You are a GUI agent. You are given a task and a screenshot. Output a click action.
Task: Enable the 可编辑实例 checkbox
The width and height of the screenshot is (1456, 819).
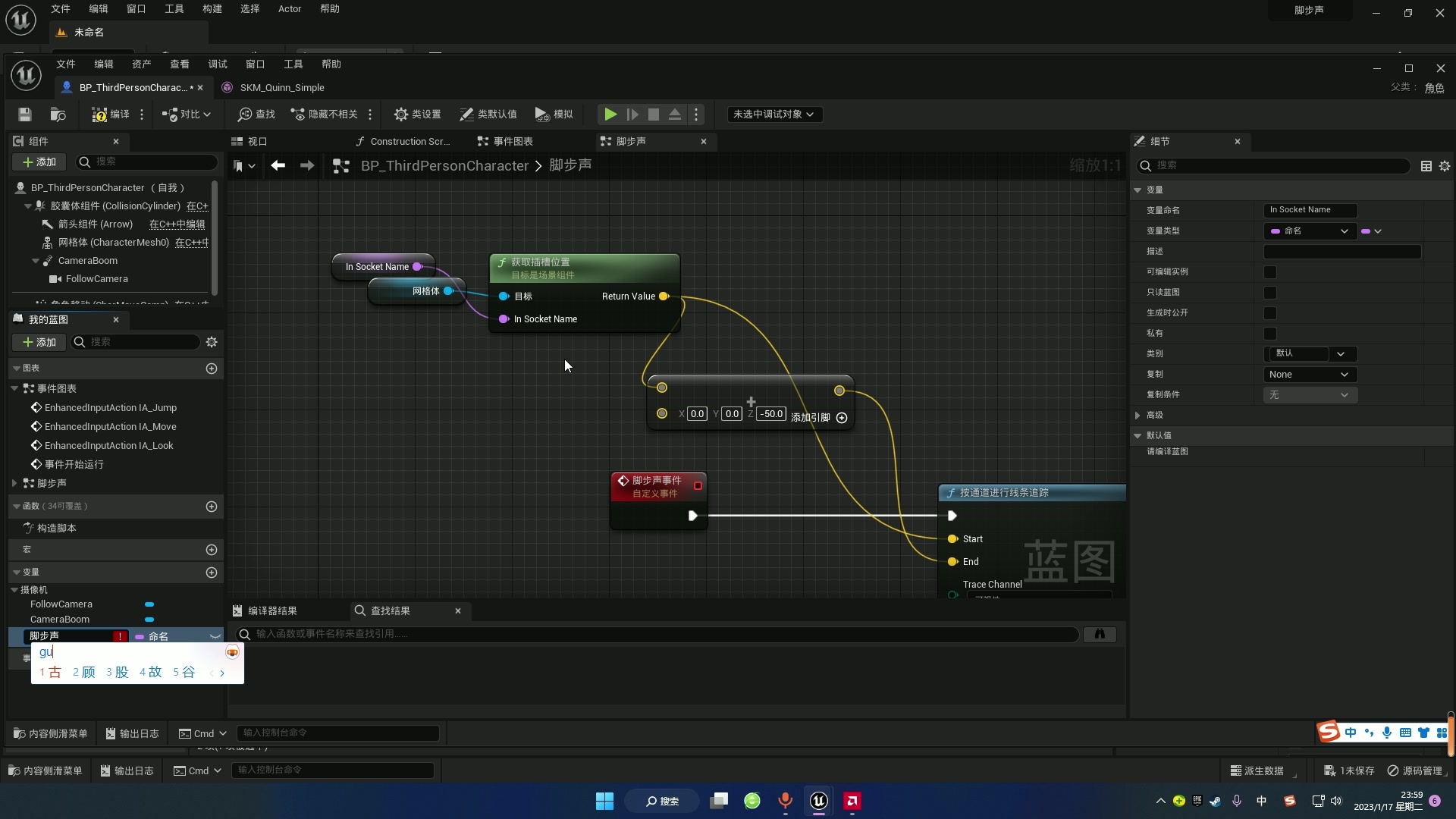(1270, 271)
